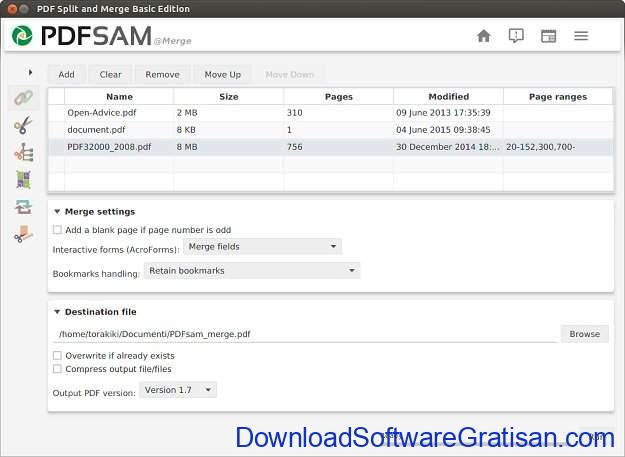The height and width of the screenshot is (457, 625).
Task: Expand the sidebar with the arrow
Action: [30, 73]
